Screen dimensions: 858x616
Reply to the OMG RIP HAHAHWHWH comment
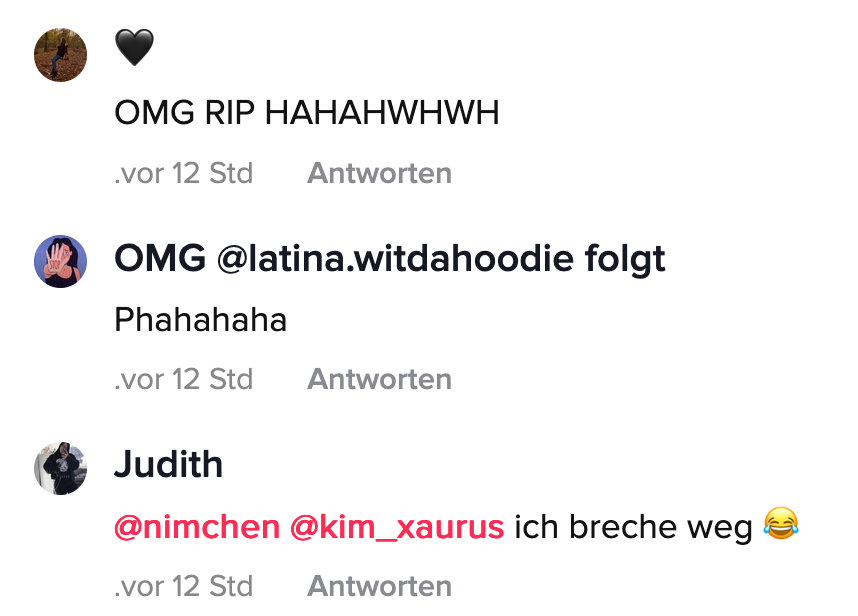[379, 173]
